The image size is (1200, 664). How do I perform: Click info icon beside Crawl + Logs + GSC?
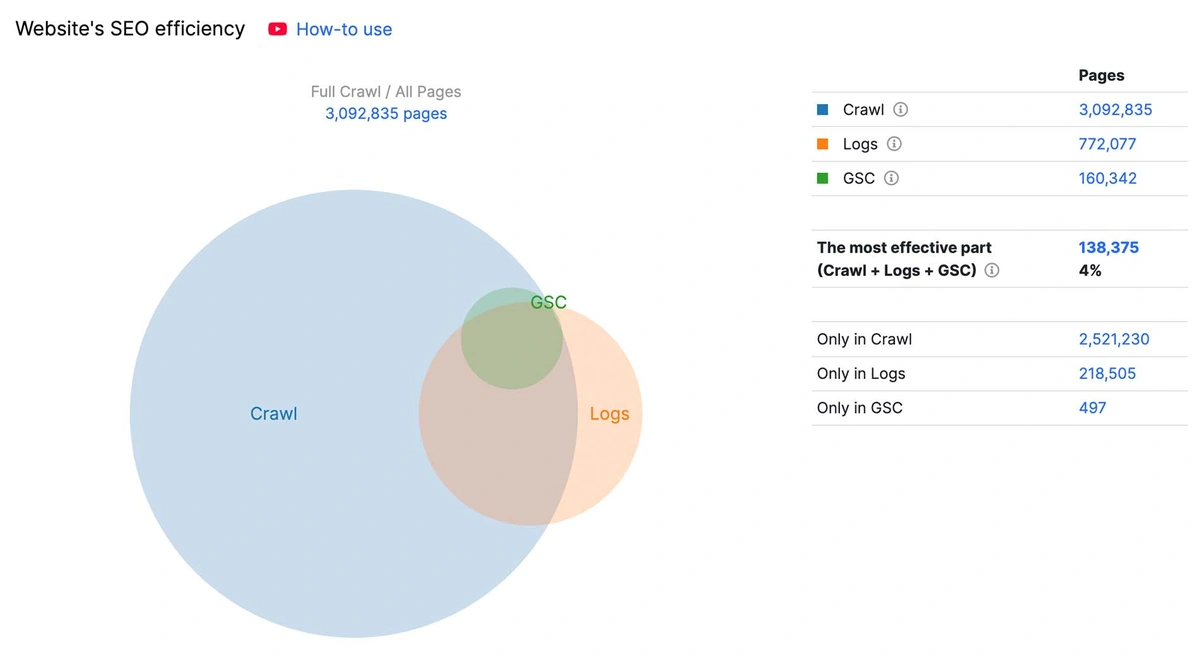click(x=992, y=270)
